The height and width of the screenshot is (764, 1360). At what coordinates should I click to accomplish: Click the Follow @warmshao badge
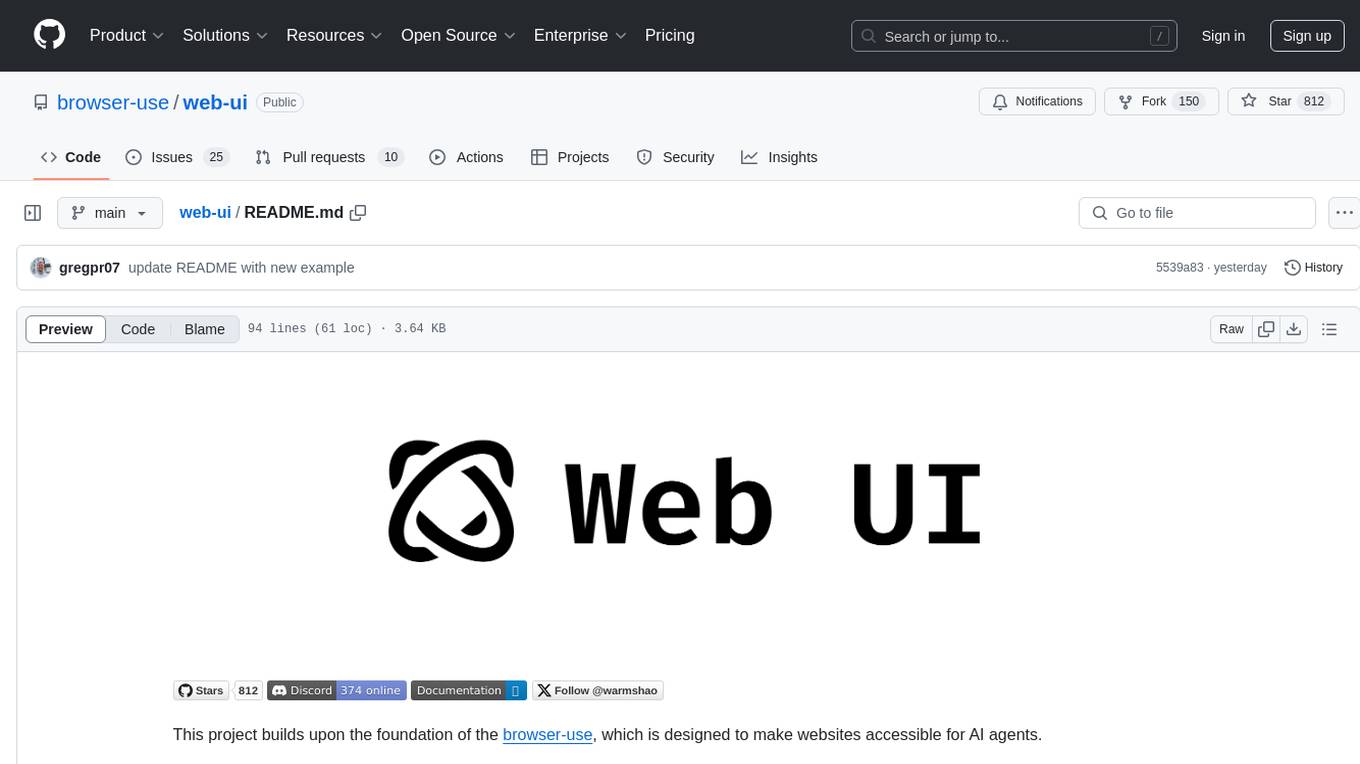pyautogui.click(x=597, y=690)
